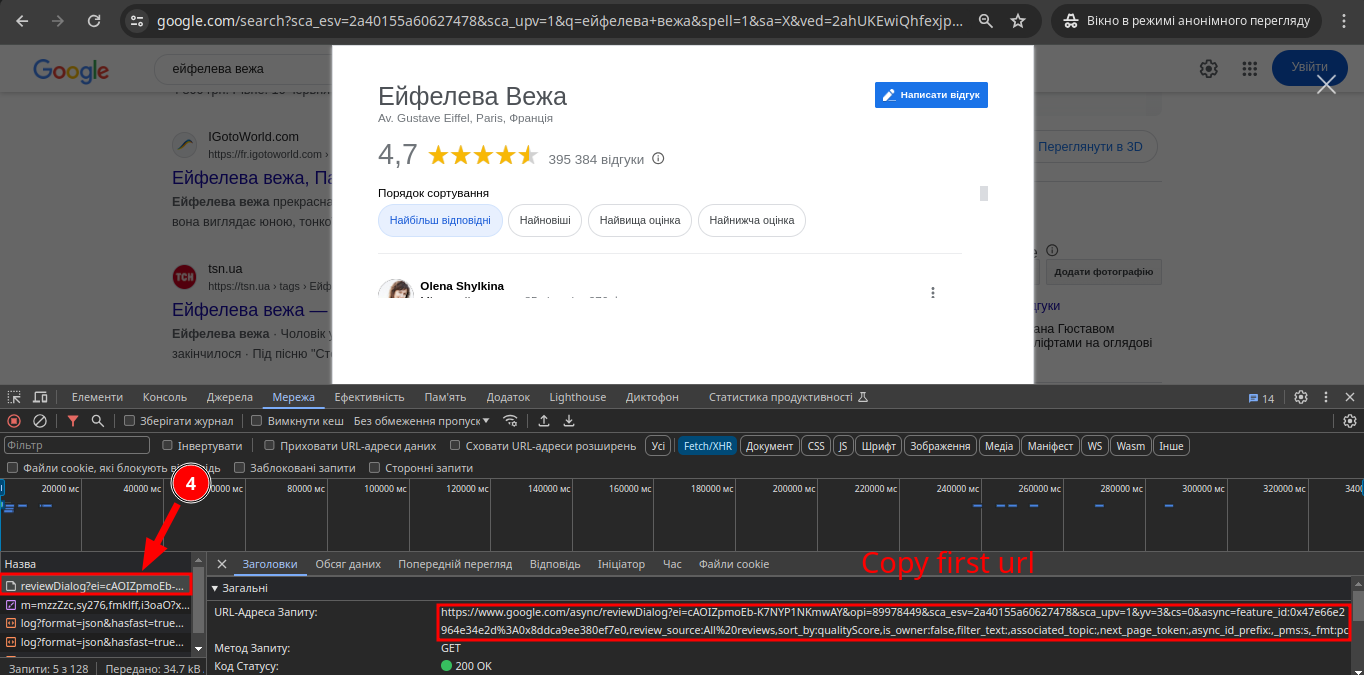Check Сховати URL-адреси розширень checkbox
Viewport: 1364px width, 675px height.
pyautogui.click(x=456, y=445)
